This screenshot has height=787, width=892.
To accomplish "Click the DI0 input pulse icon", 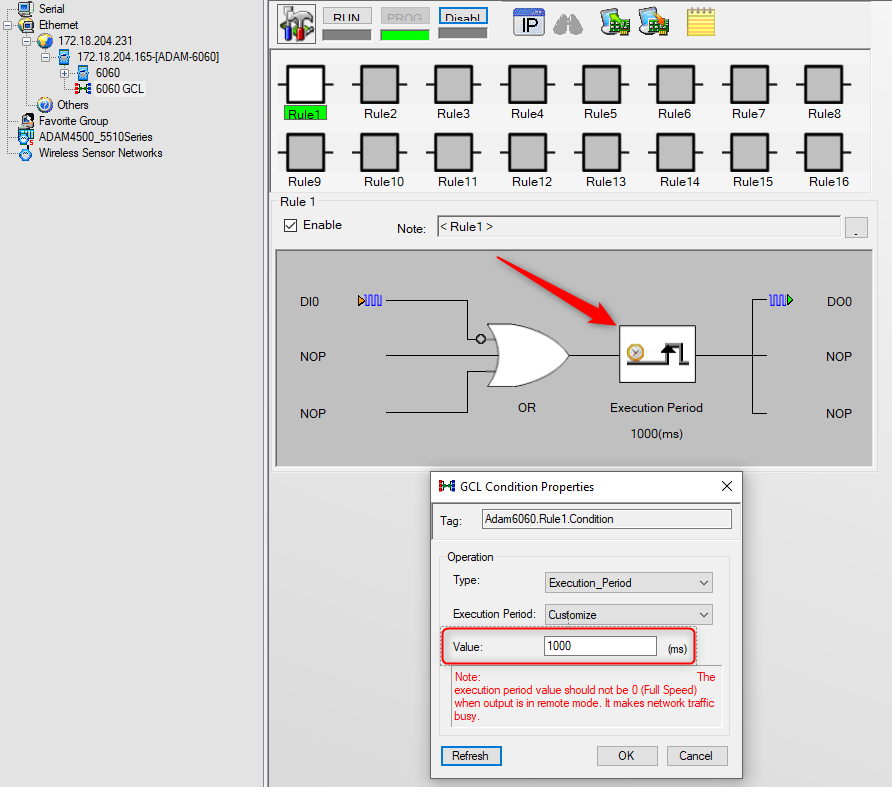I will [370, 300].
